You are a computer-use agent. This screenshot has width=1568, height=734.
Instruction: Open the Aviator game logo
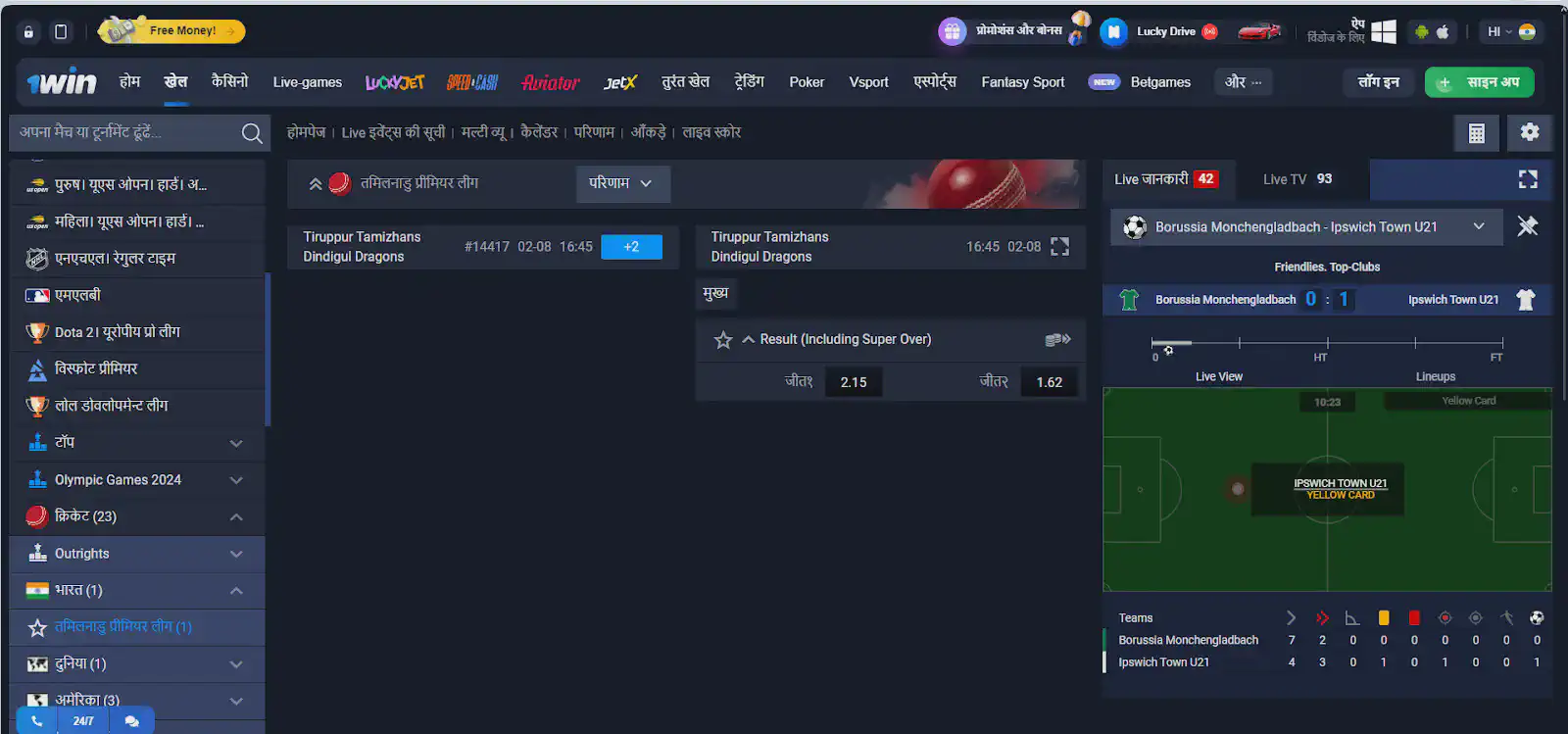(551, 82)
